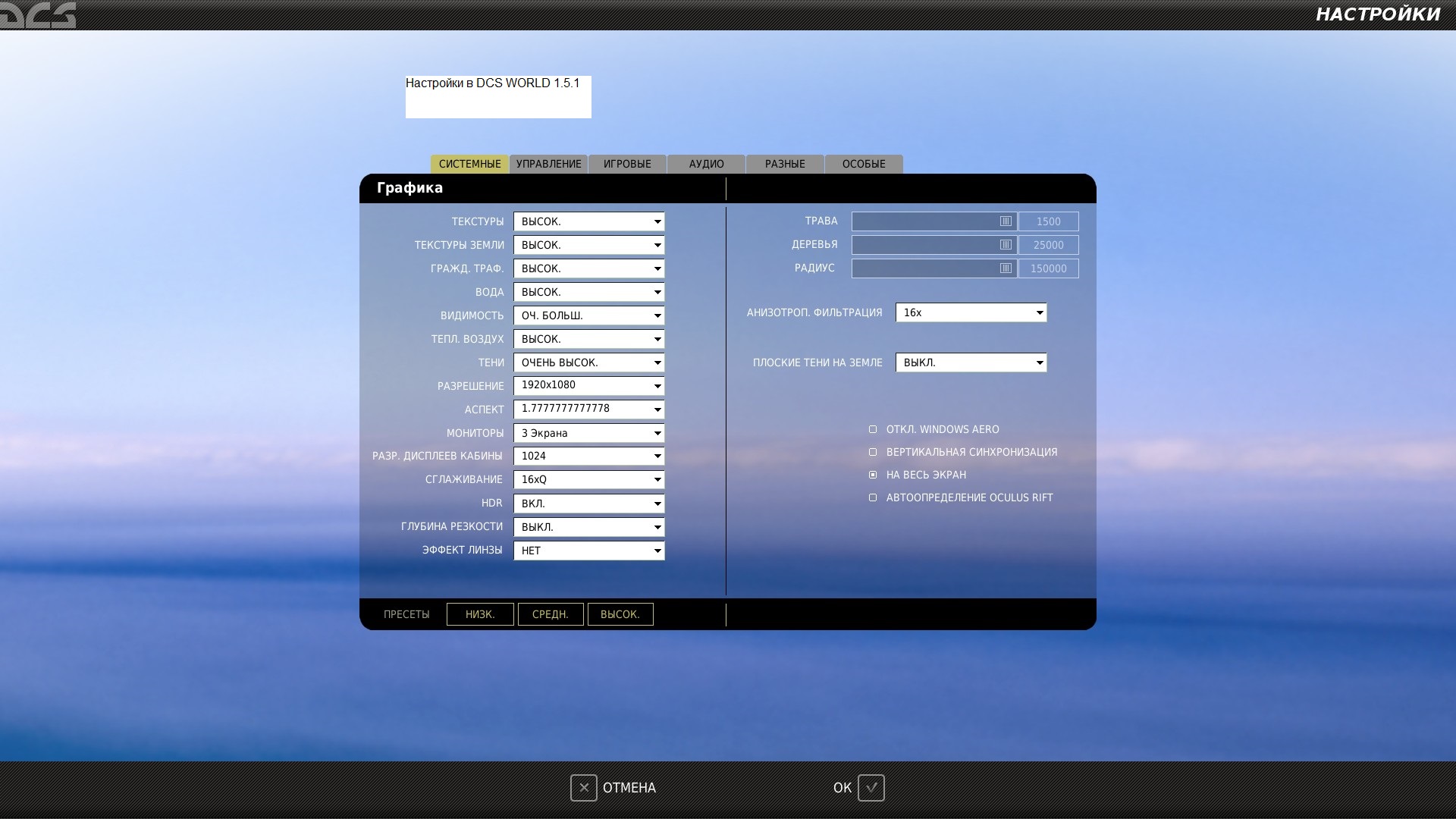Enable АВТООПРЕДЕЛЕНИЕ OCULUS RIFT checkbox

873,497
